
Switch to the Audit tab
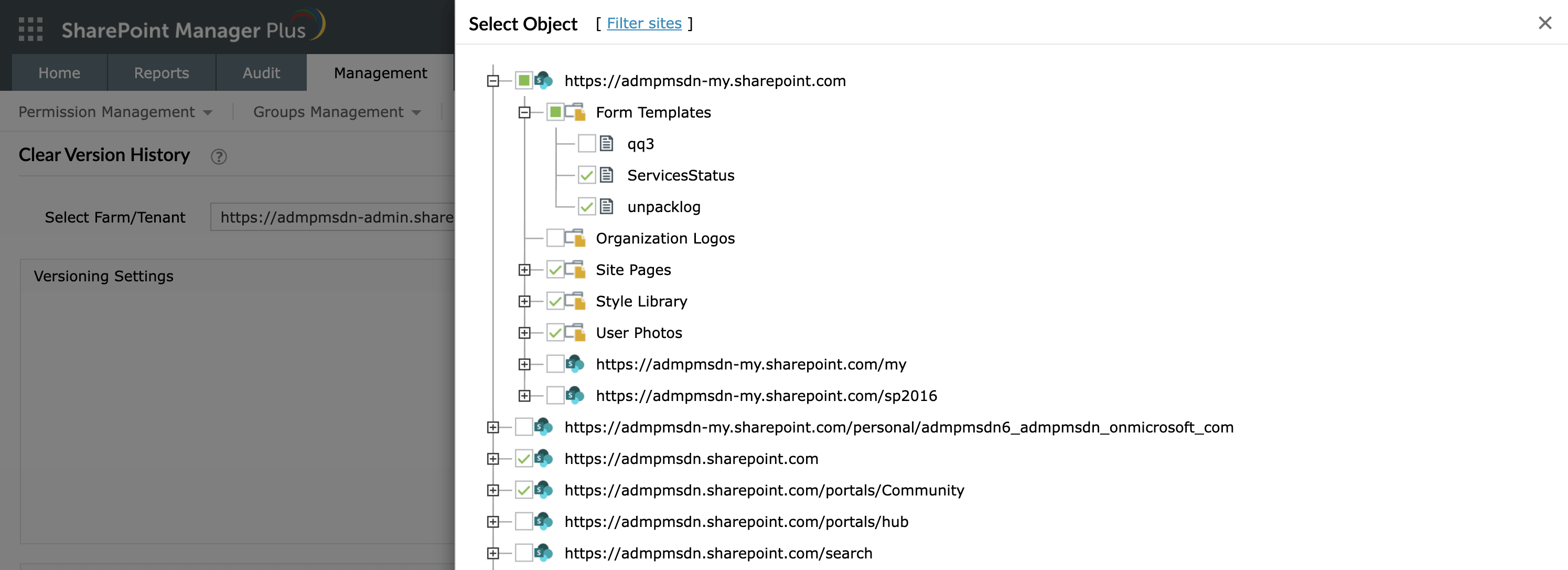(261, 72)
